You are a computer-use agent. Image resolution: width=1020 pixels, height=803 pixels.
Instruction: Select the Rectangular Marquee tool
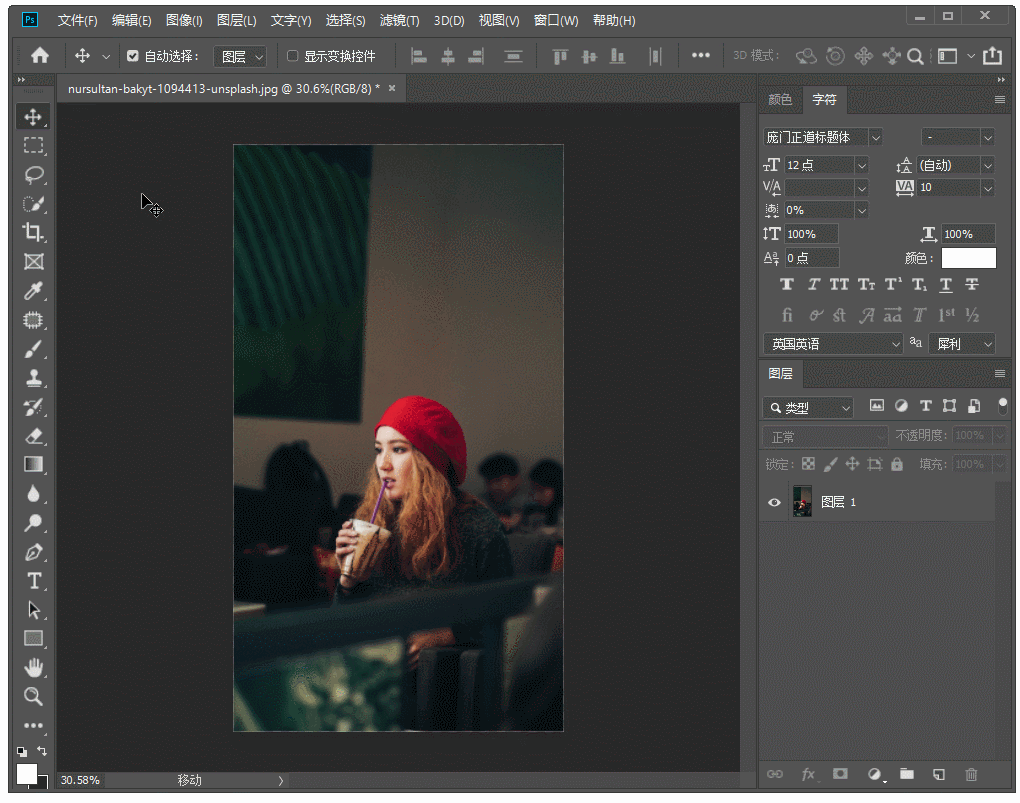click(33, 145)
